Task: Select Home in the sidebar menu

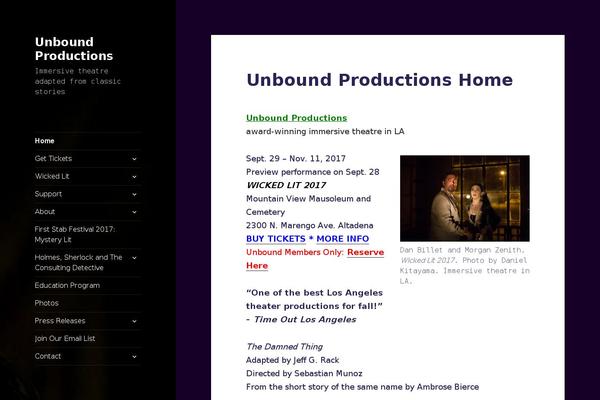Action: 44,141
